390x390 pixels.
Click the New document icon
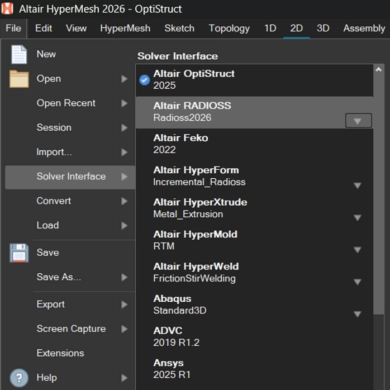19,54
